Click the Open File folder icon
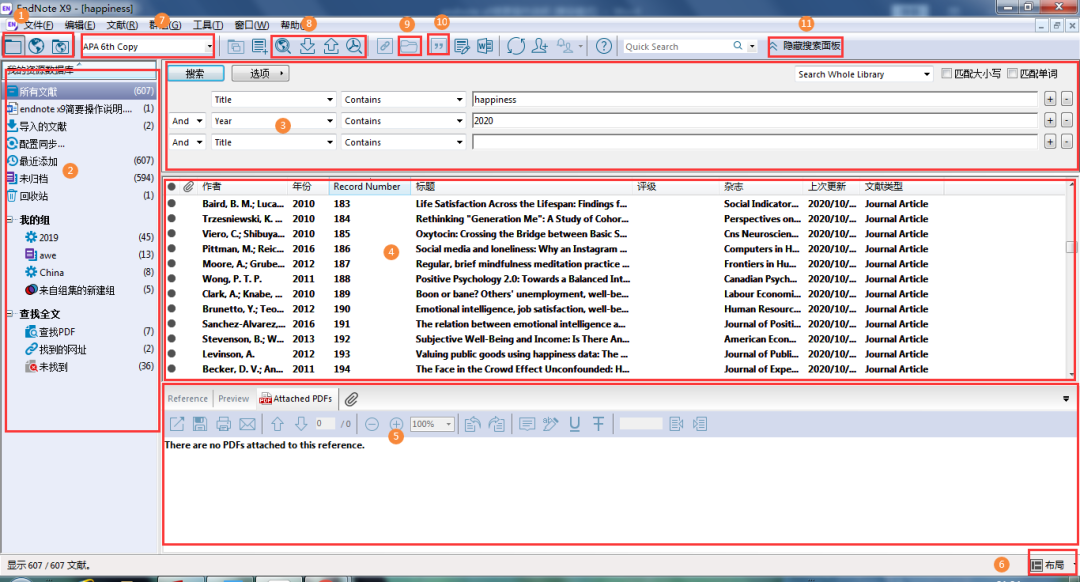The height and width of the screenshot is (582, 1080). click(409, 46)
